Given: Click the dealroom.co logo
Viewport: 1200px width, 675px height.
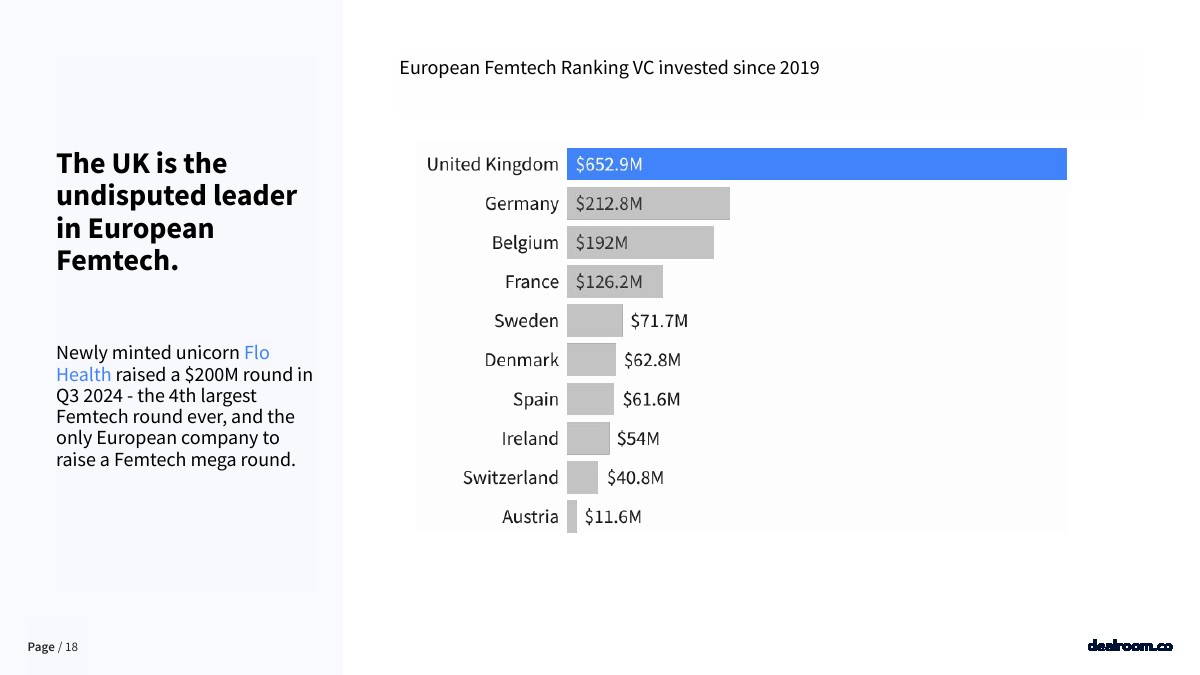Looking at the screenshot, I should coord(1129,646).
